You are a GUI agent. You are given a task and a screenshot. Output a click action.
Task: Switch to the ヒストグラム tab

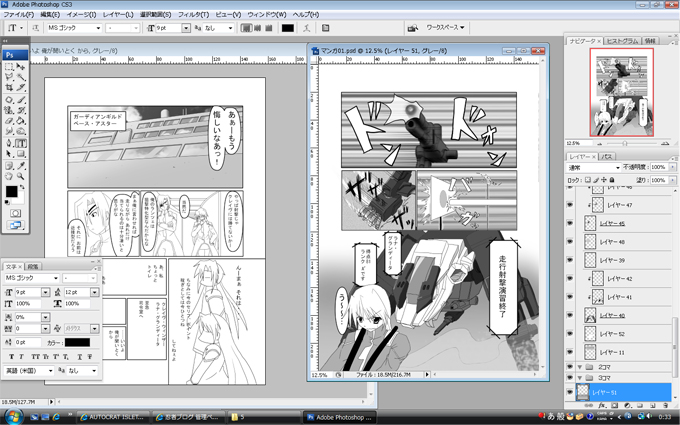coord(622,41)
